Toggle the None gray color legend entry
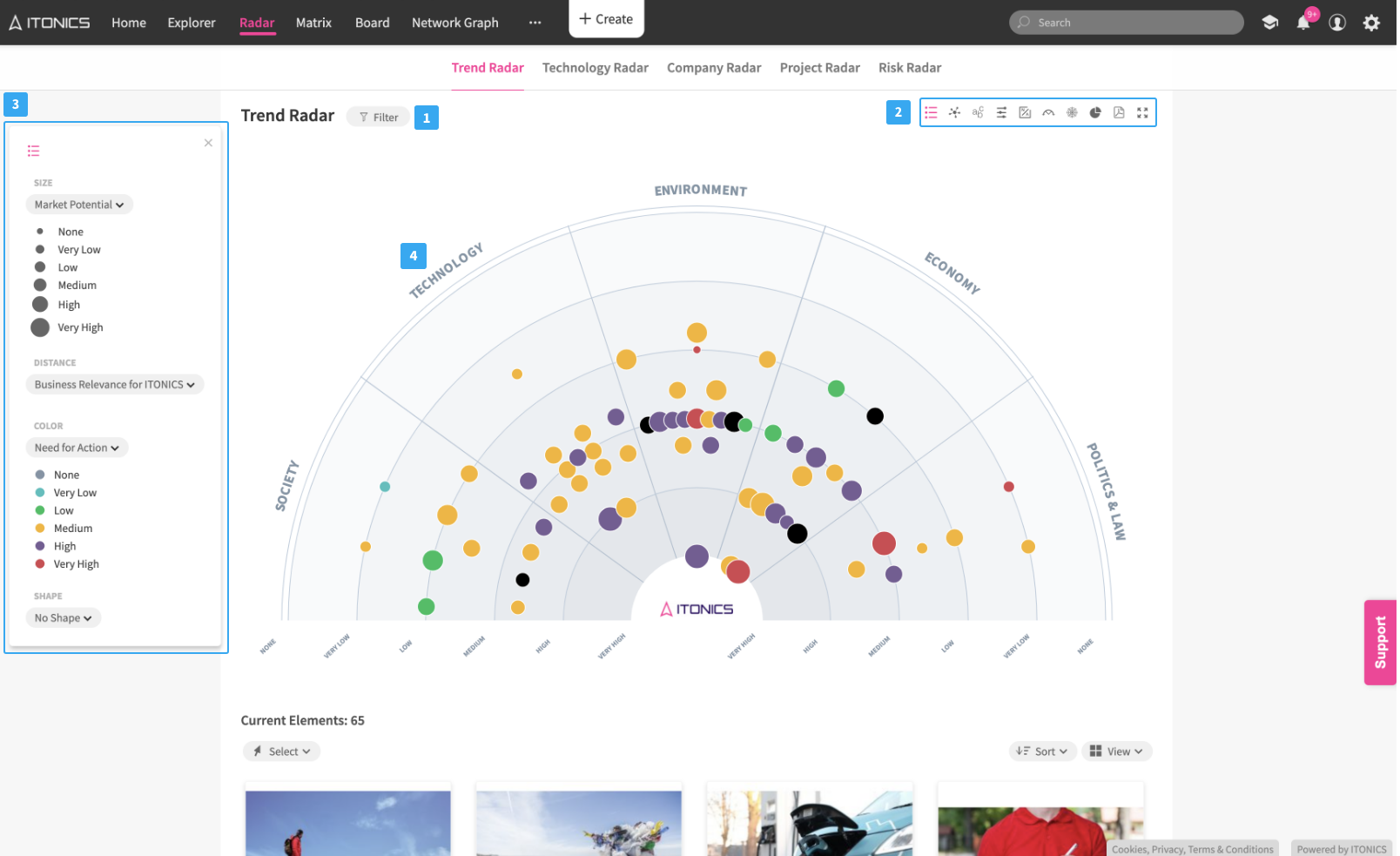 click(57, 475)
